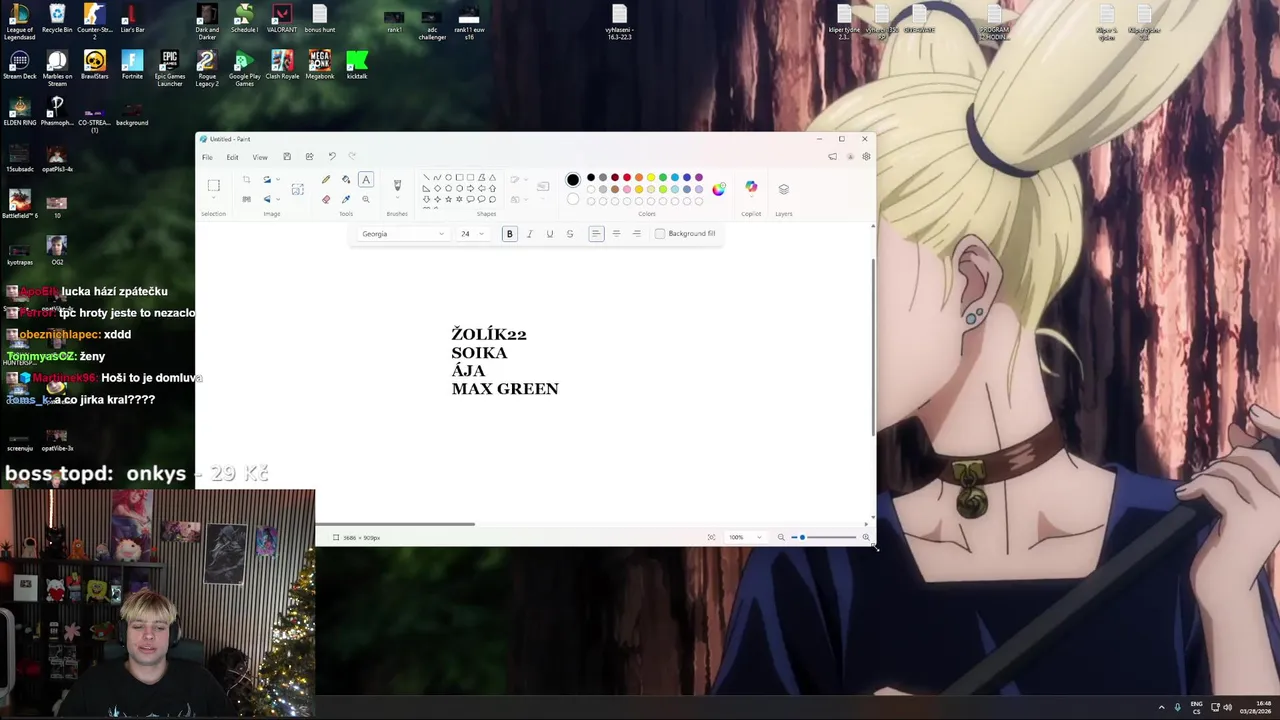Click the vertical scrollbar of the canvas
Image resolution: width=1280 pixels, height=720 pixels.
pyautogui.click(x=873, y=346)
